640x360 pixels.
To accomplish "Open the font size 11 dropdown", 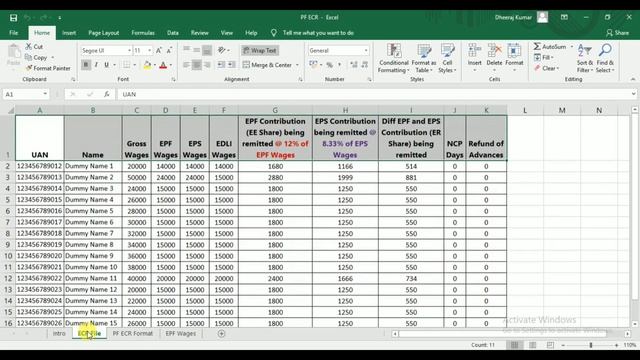I will pos(149,51).
